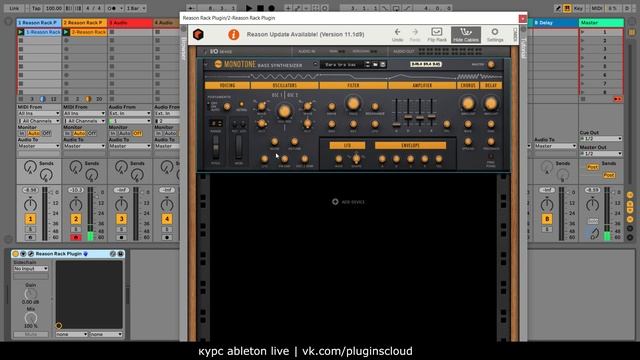640x360 pixels.
Task: Disarm track 2 red record button
Action: click(x=76, y=237)
